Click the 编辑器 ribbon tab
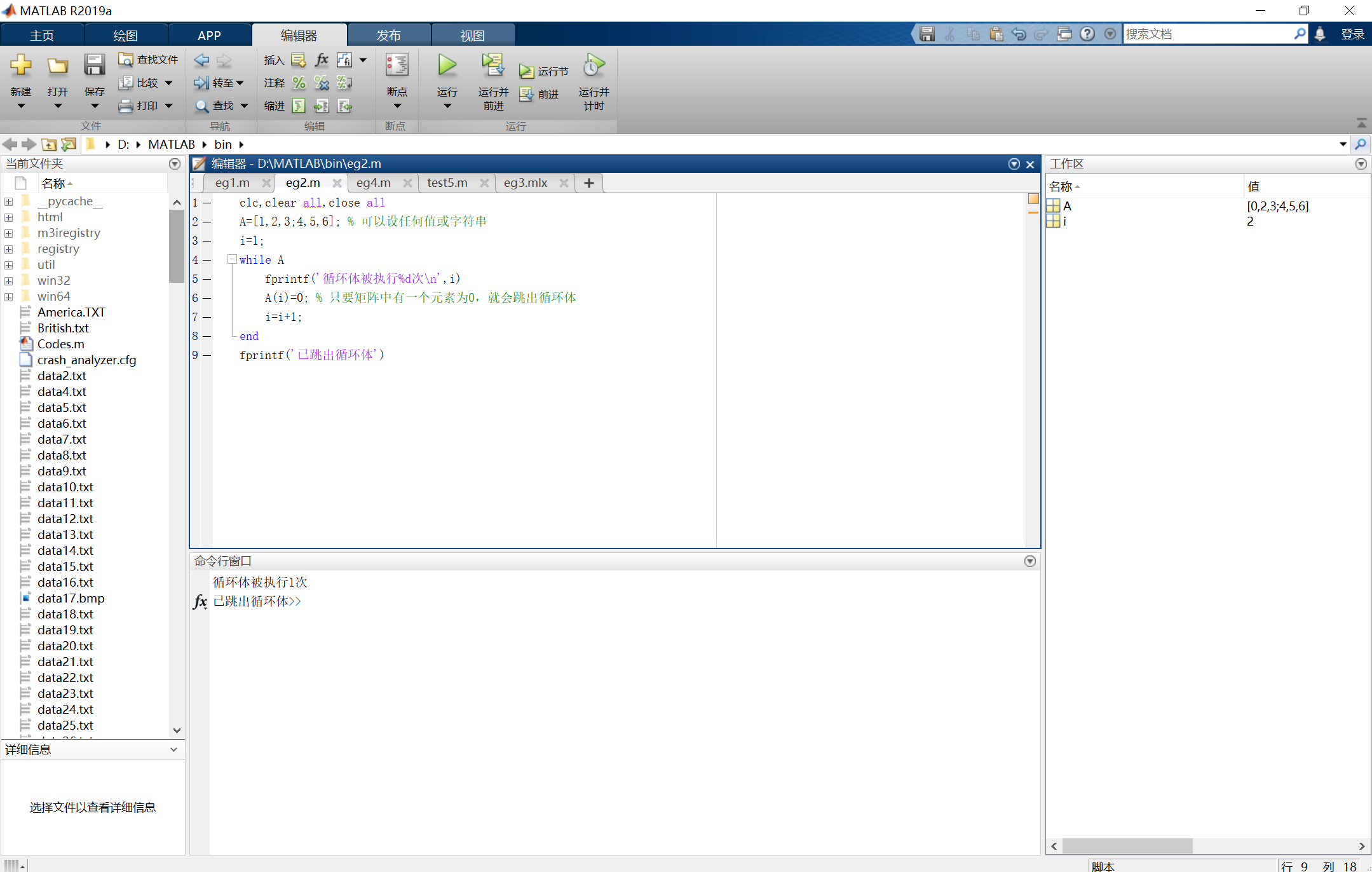The height and width of the screenshot is (872, 1372). (297, 33)
